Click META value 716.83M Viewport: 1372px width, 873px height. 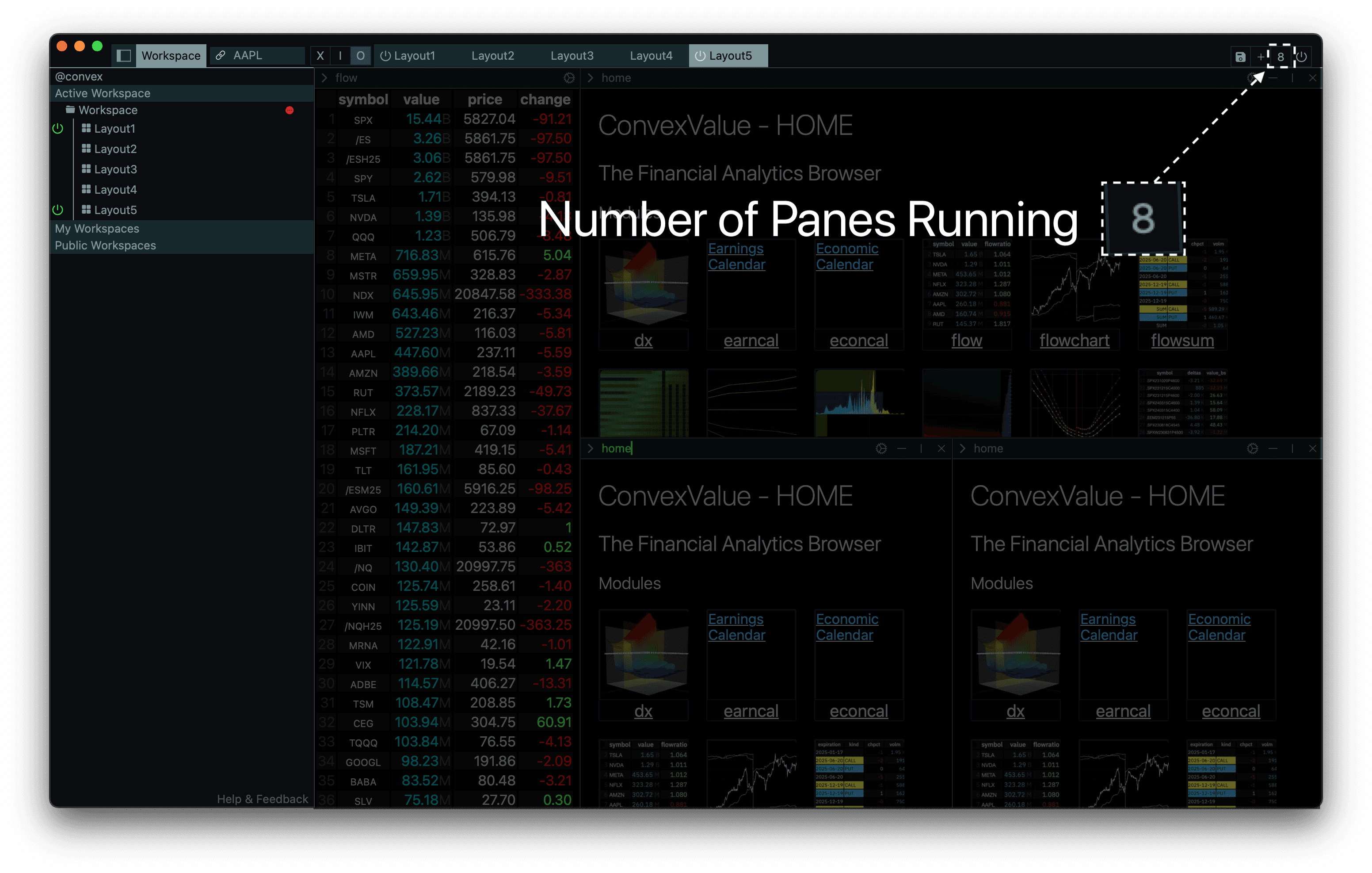[x=422, y=256]
